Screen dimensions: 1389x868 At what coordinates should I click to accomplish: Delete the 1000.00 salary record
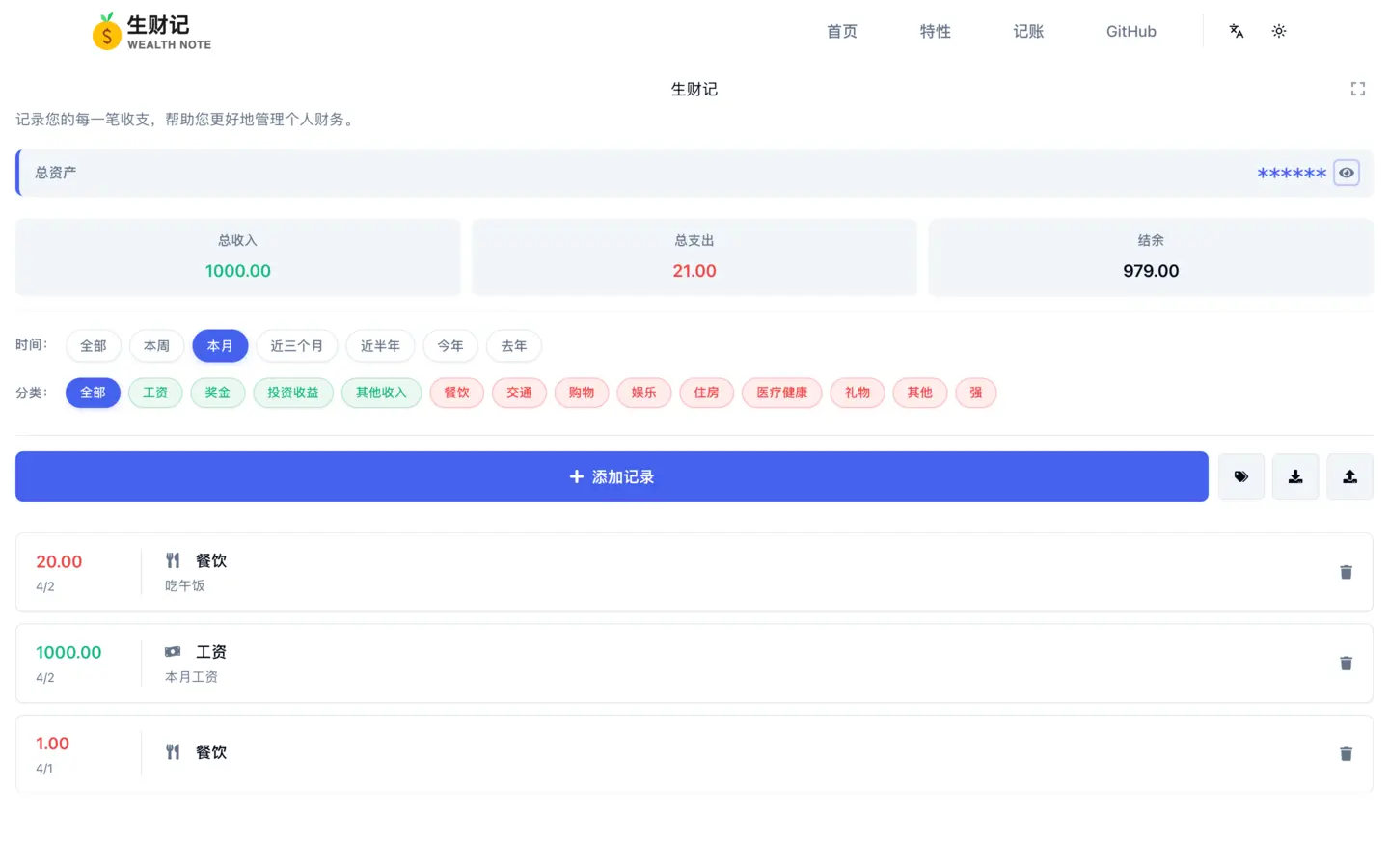click(x=1346, y=664)
